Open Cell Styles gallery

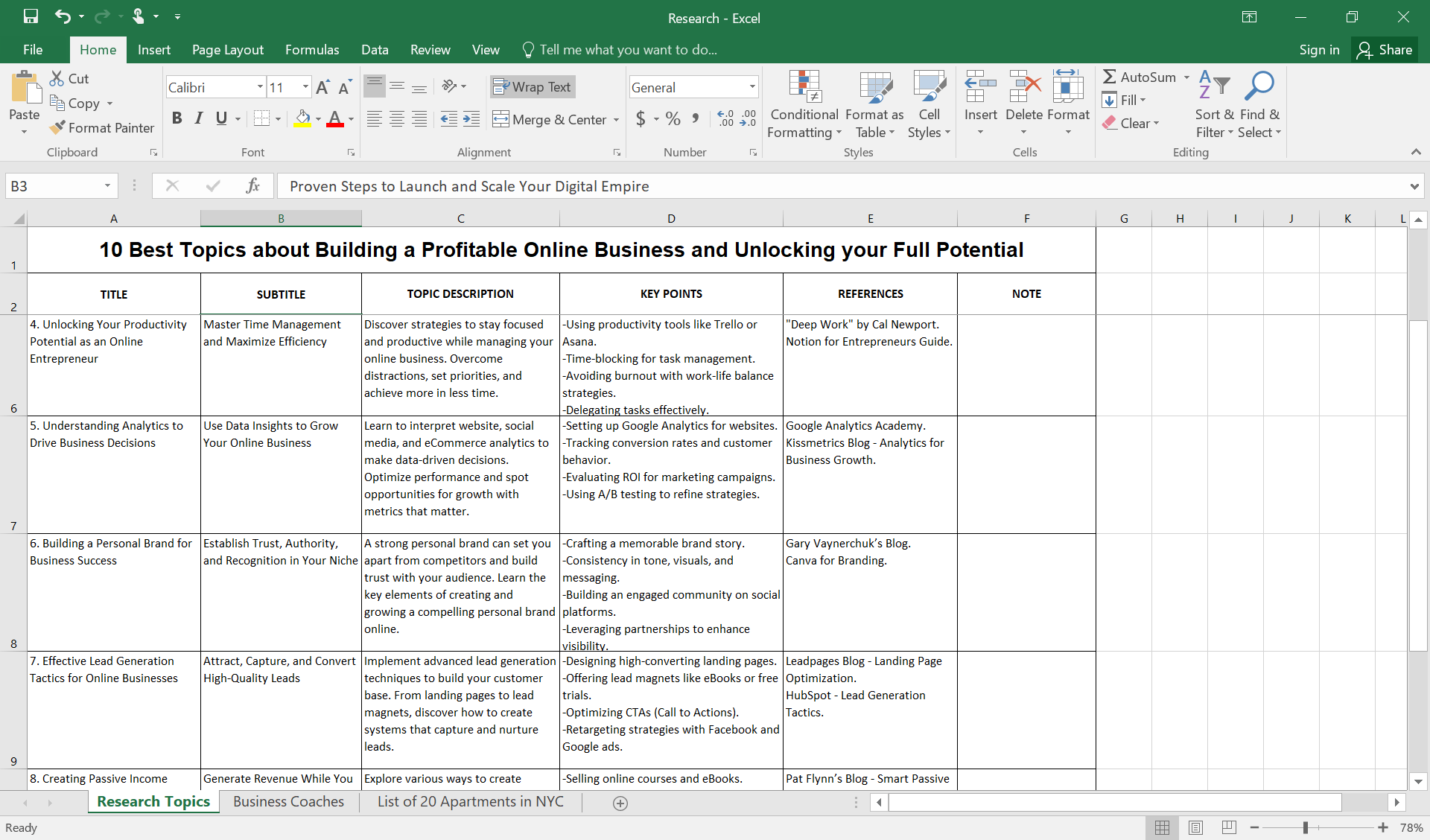tap(929, 104)
